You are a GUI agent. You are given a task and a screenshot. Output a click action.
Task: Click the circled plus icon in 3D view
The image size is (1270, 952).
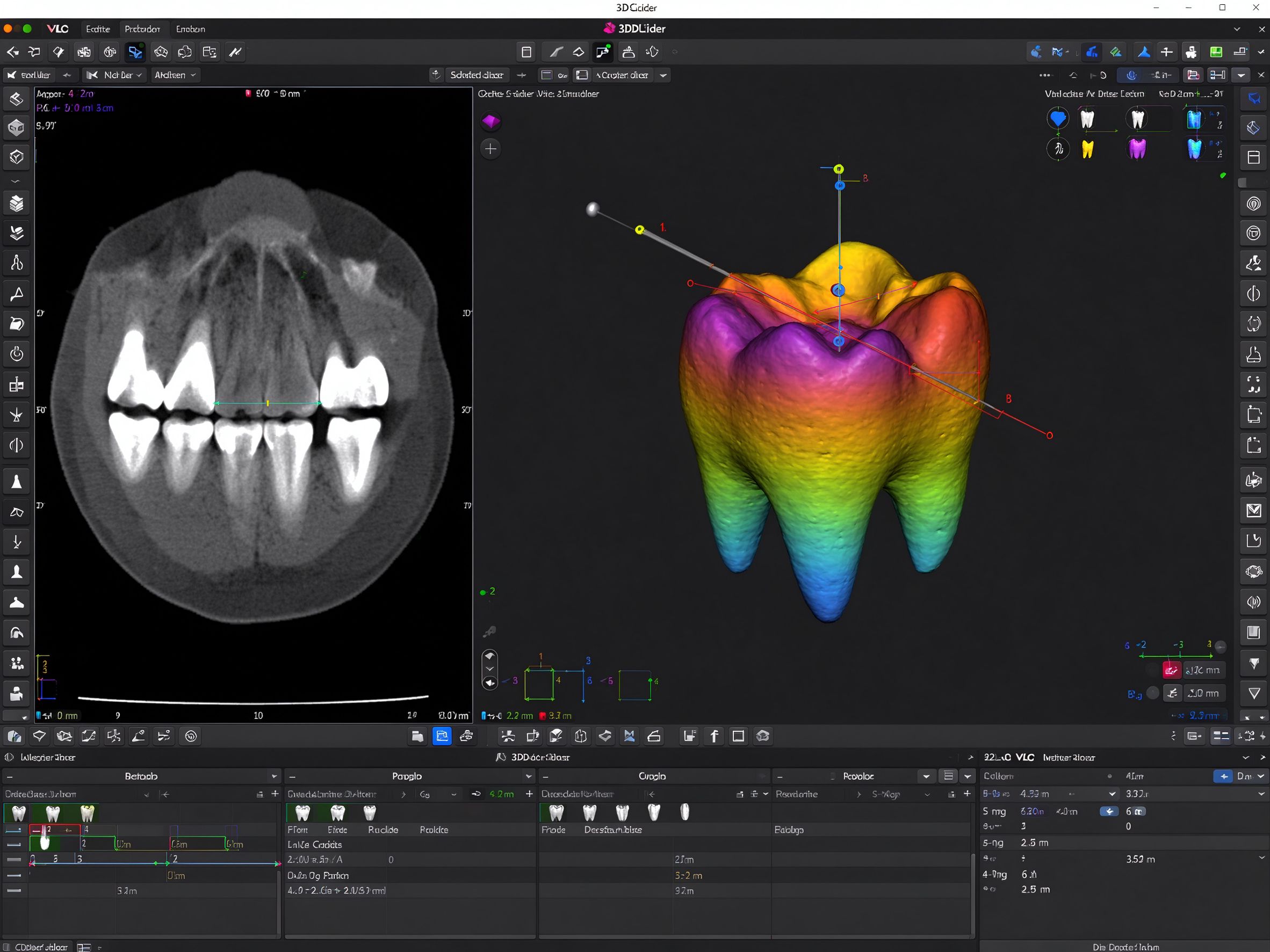pyautogui.click(x=490, y=149)
